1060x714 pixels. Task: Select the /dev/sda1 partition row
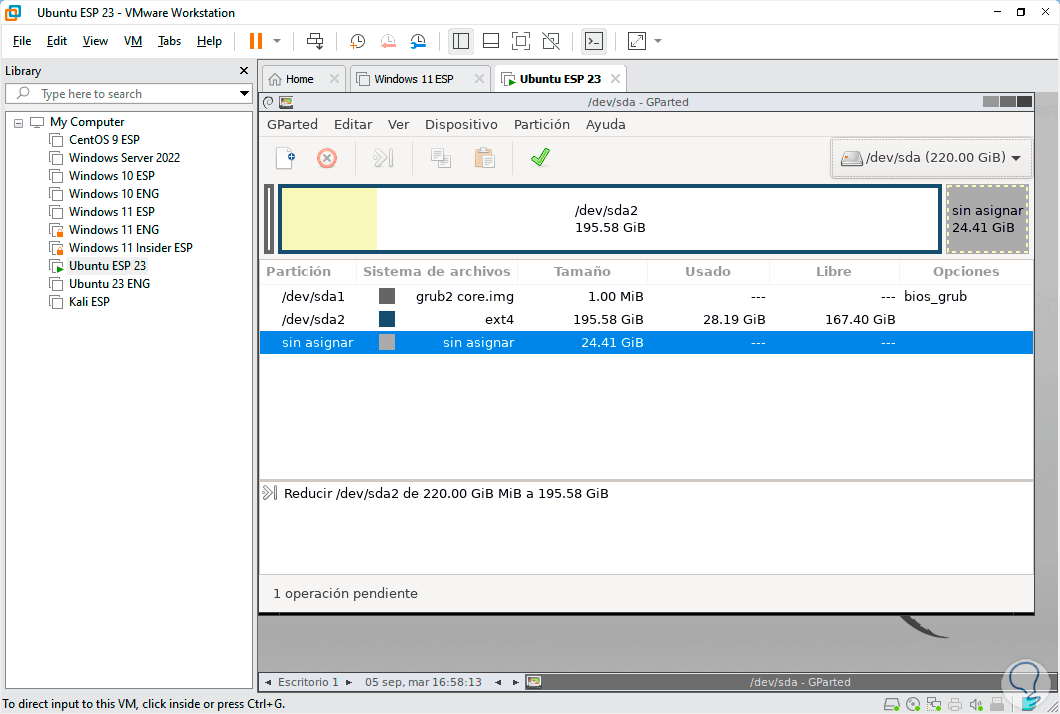point(646,297)
